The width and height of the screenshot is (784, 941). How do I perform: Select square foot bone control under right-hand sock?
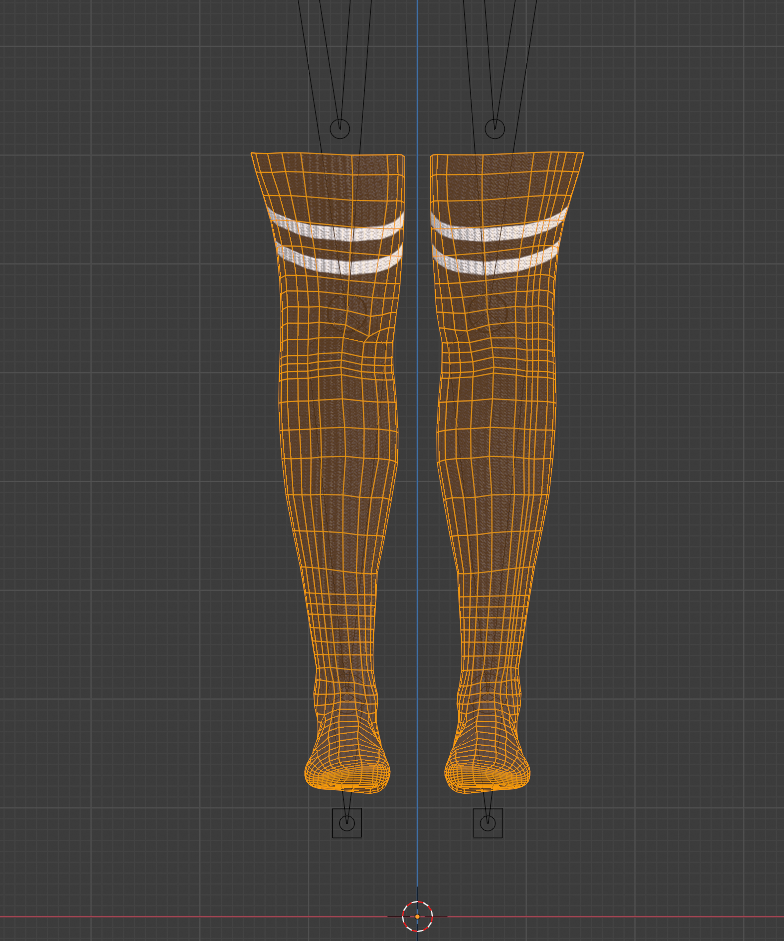[x=488, y=823]
